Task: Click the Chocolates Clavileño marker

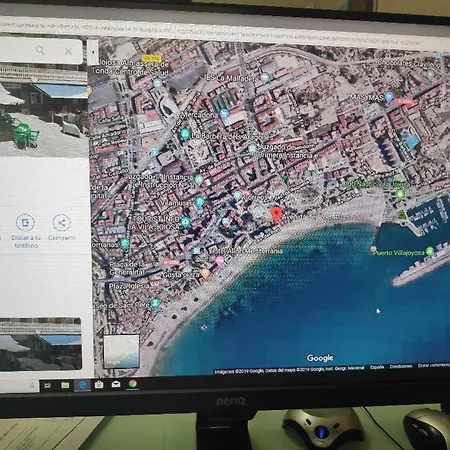Action: (x=431, y=75)
